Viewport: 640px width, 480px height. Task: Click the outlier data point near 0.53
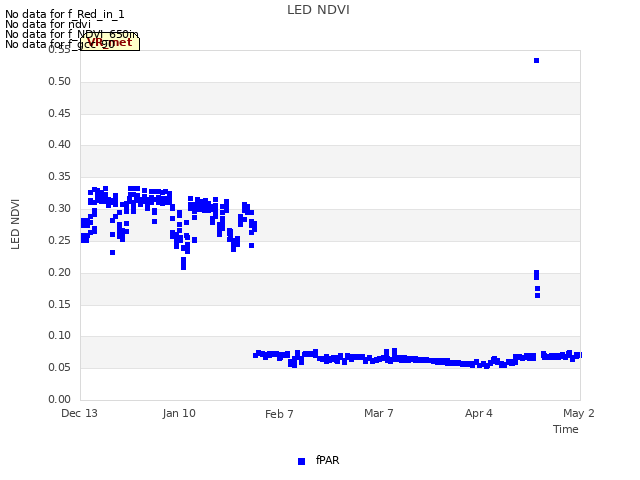click(x=536, y=60)
